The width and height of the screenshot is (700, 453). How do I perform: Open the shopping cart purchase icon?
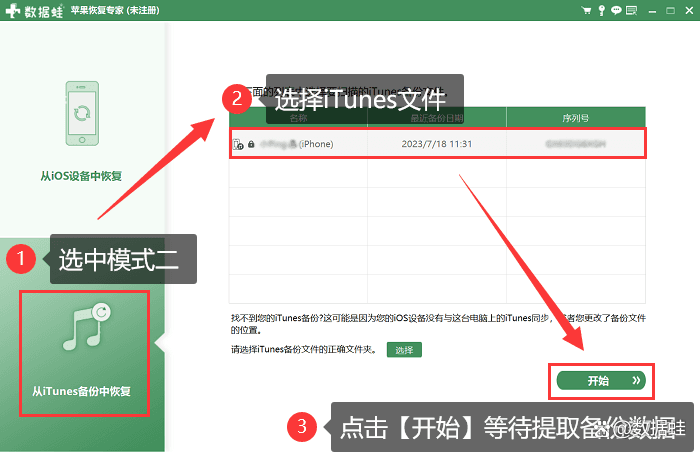click(586, 10)
